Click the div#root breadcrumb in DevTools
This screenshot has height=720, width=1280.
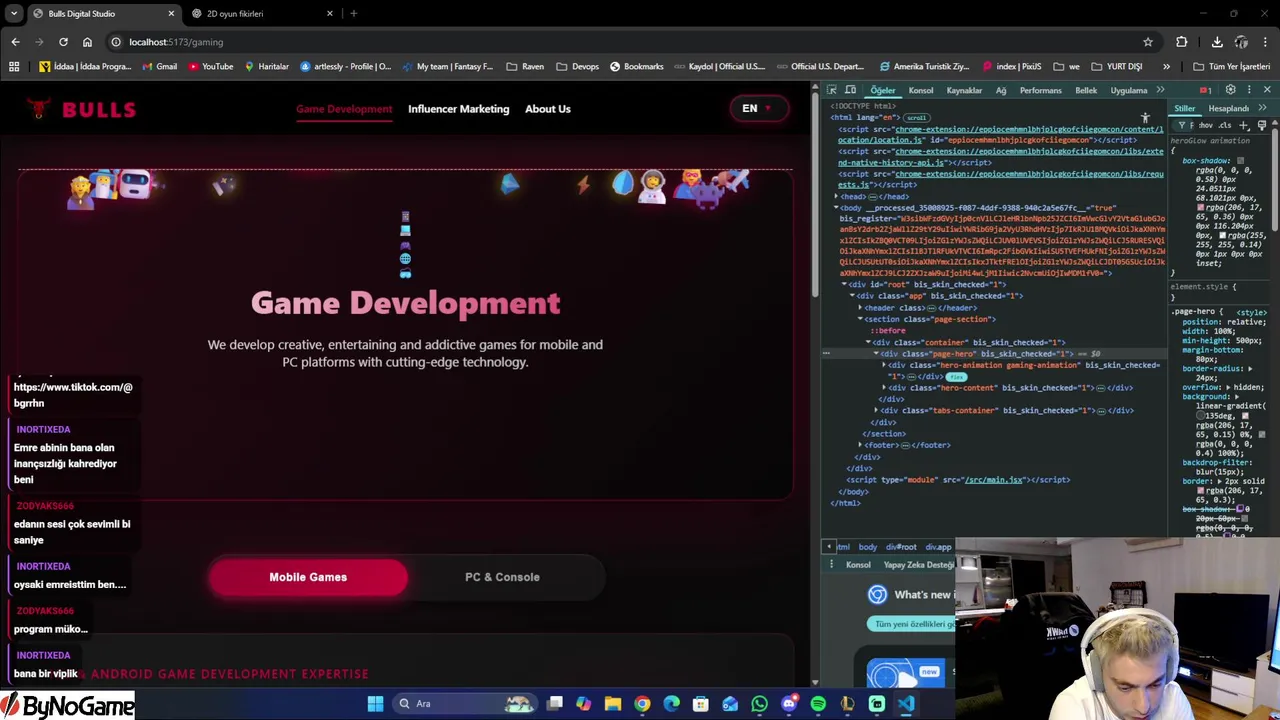point(900,547)
